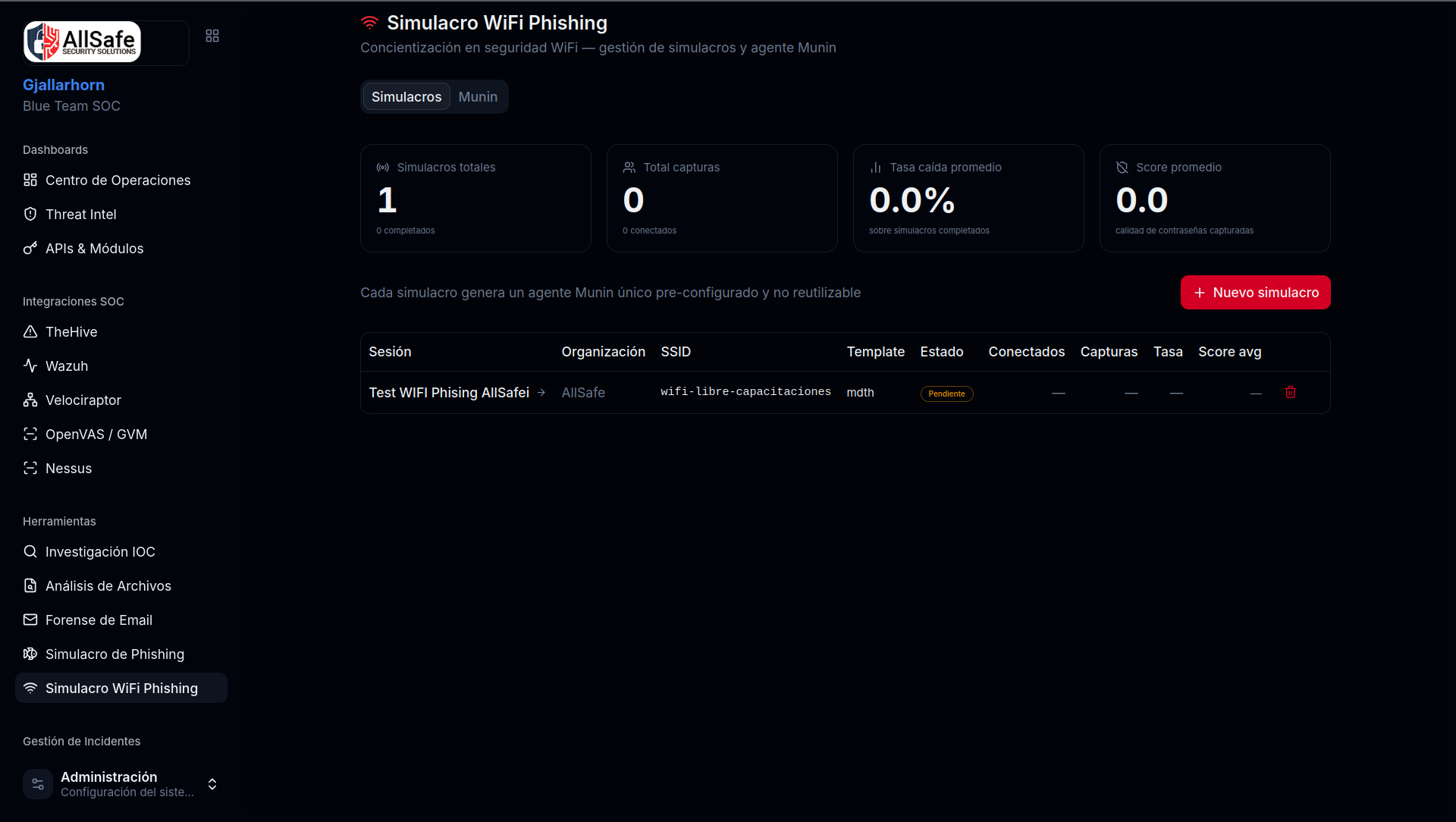
Task: Click the Total capturas users icon
Action: pos(629,167)
